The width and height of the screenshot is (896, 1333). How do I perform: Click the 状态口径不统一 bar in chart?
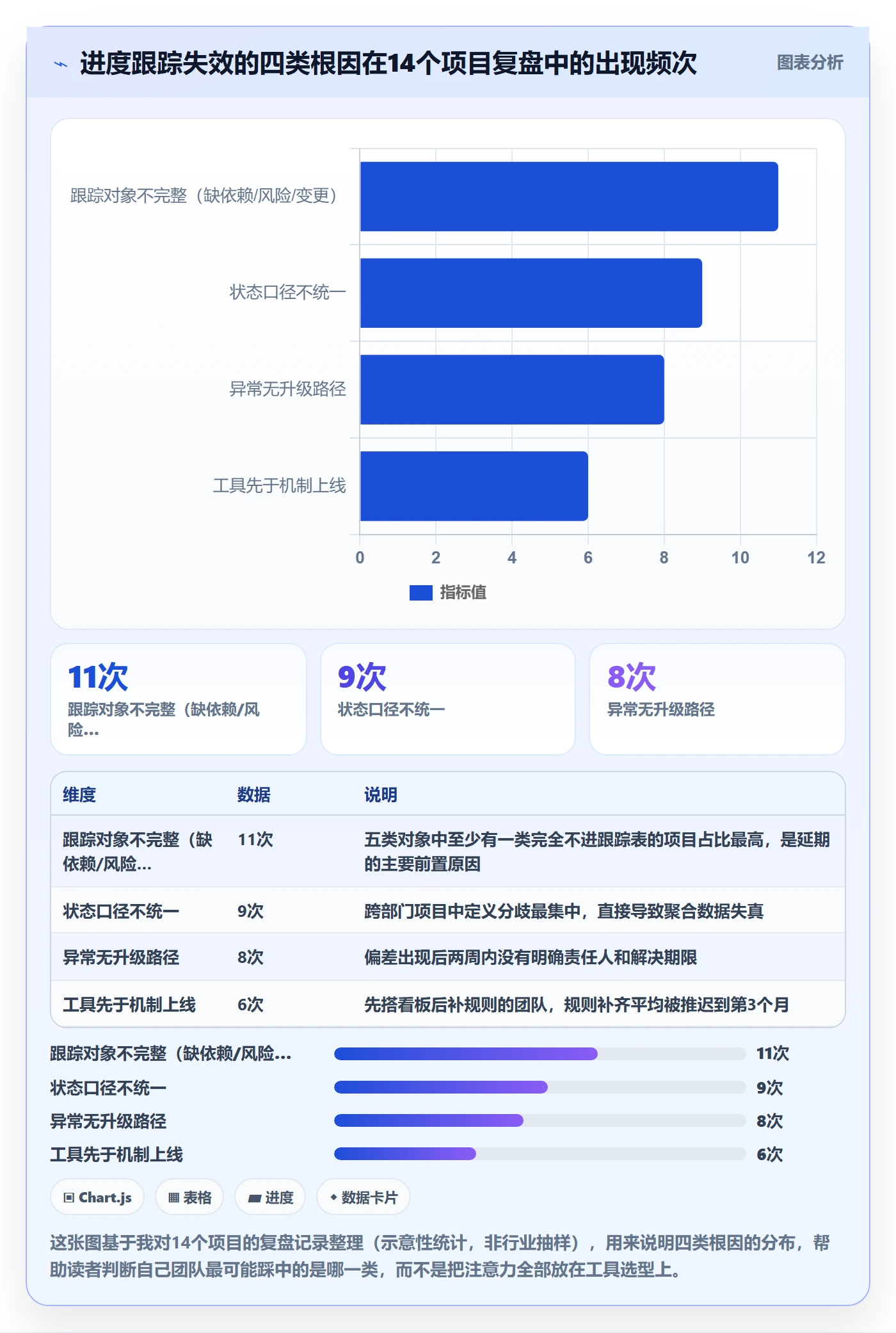coord(531,293)
